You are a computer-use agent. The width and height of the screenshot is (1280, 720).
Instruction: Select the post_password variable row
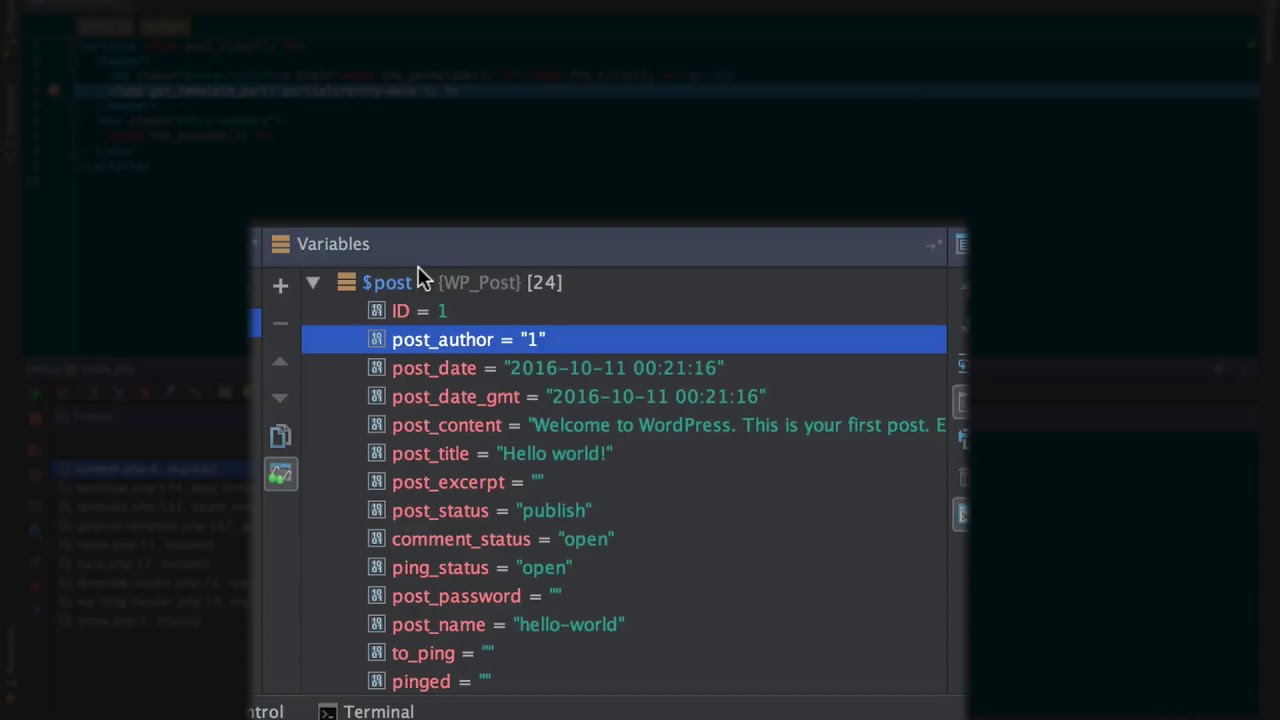624,596
